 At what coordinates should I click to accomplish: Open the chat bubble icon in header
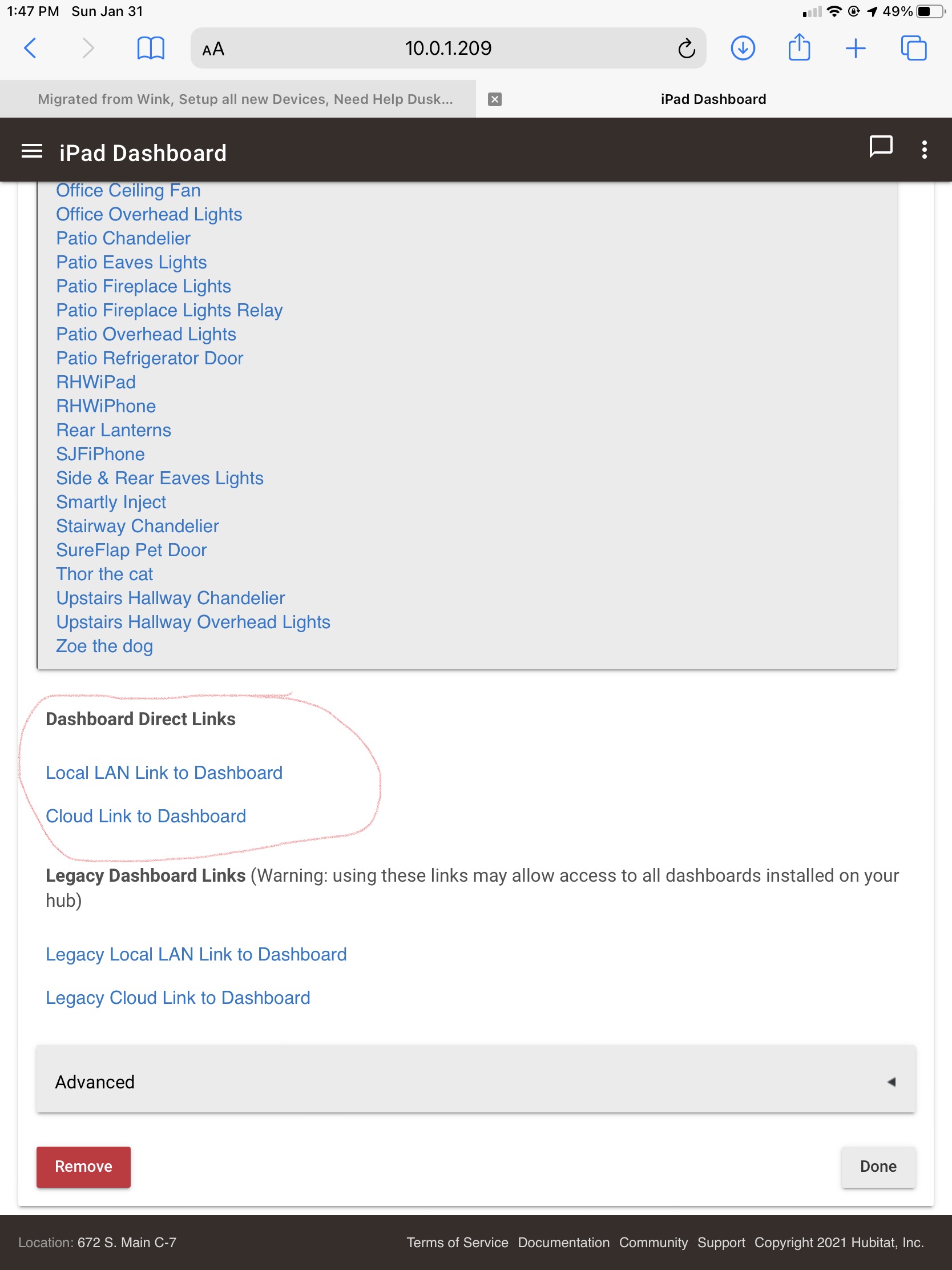[x=881, y=147]
